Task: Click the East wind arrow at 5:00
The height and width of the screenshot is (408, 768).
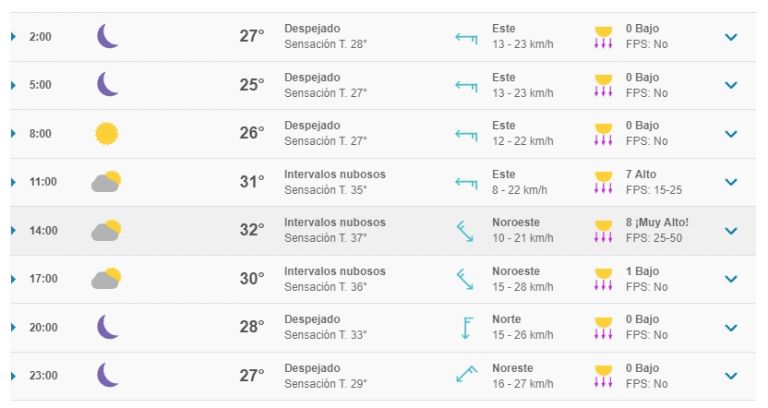Action: click(466, 86)
